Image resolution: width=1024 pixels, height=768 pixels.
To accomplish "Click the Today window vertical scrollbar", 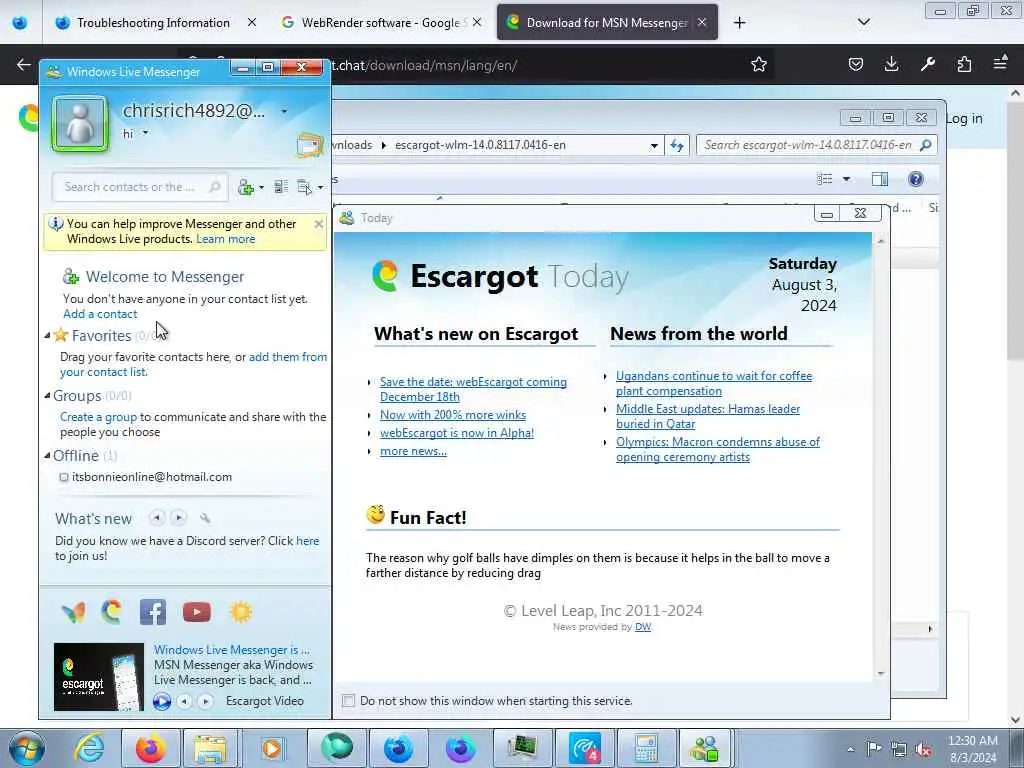I will tap(880, 457).
